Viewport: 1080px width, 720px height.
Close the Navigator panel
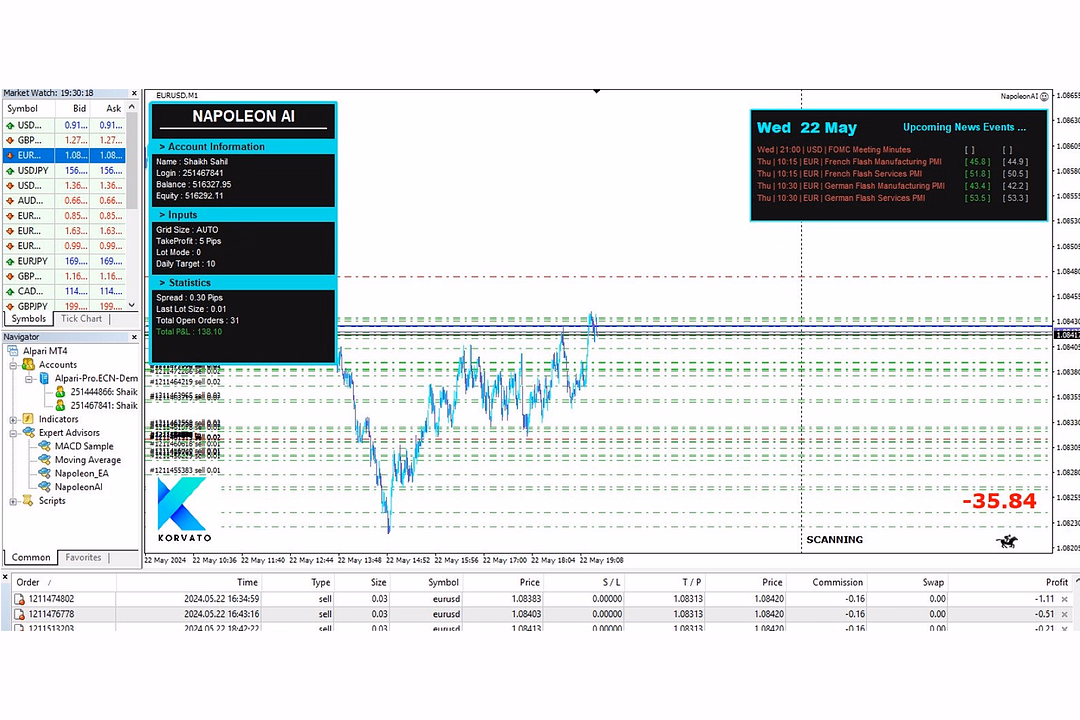tap(134, 337)
